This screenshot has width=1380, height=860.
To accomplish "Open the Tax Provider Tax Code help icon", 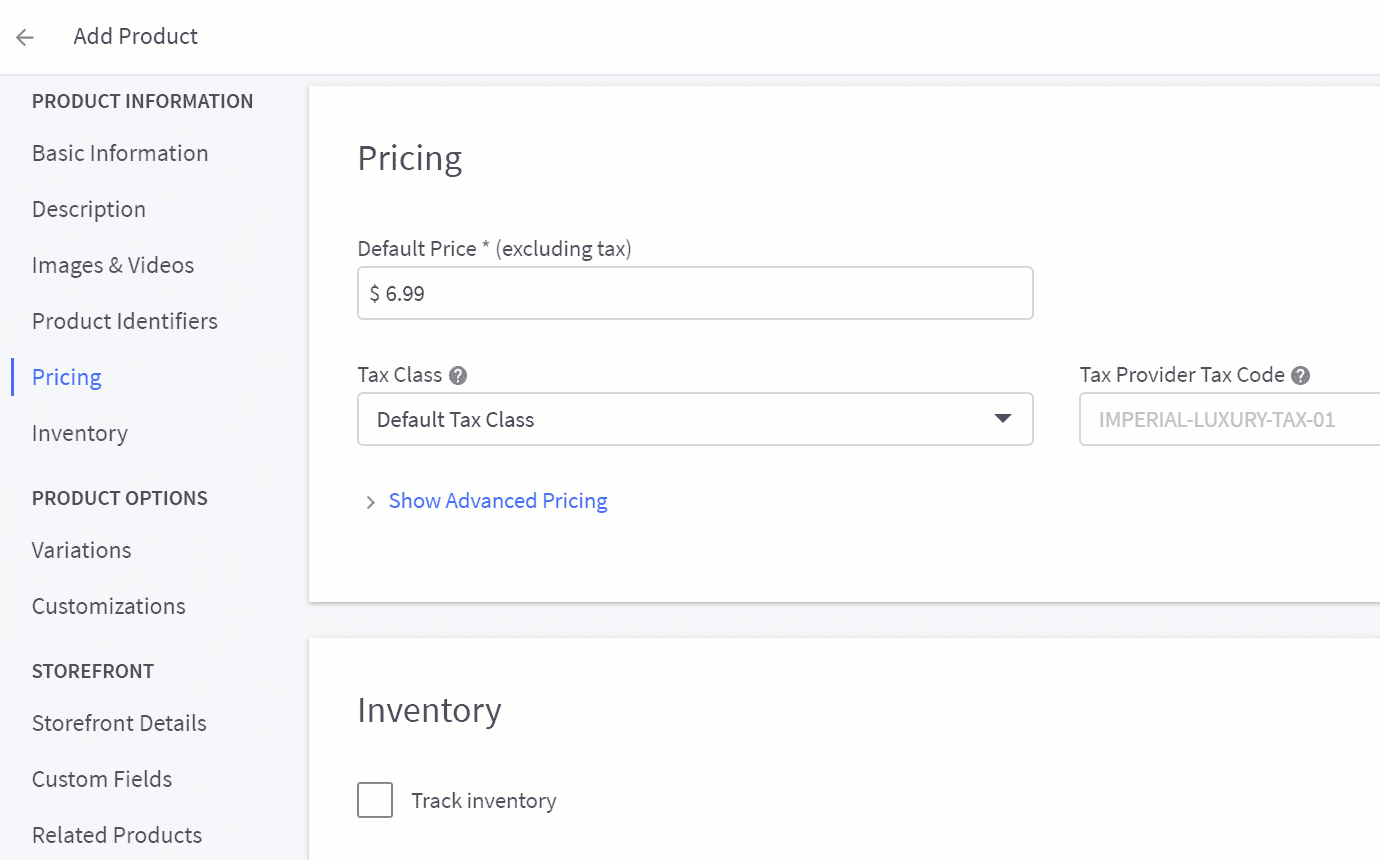I will [x=1300, y=375].
